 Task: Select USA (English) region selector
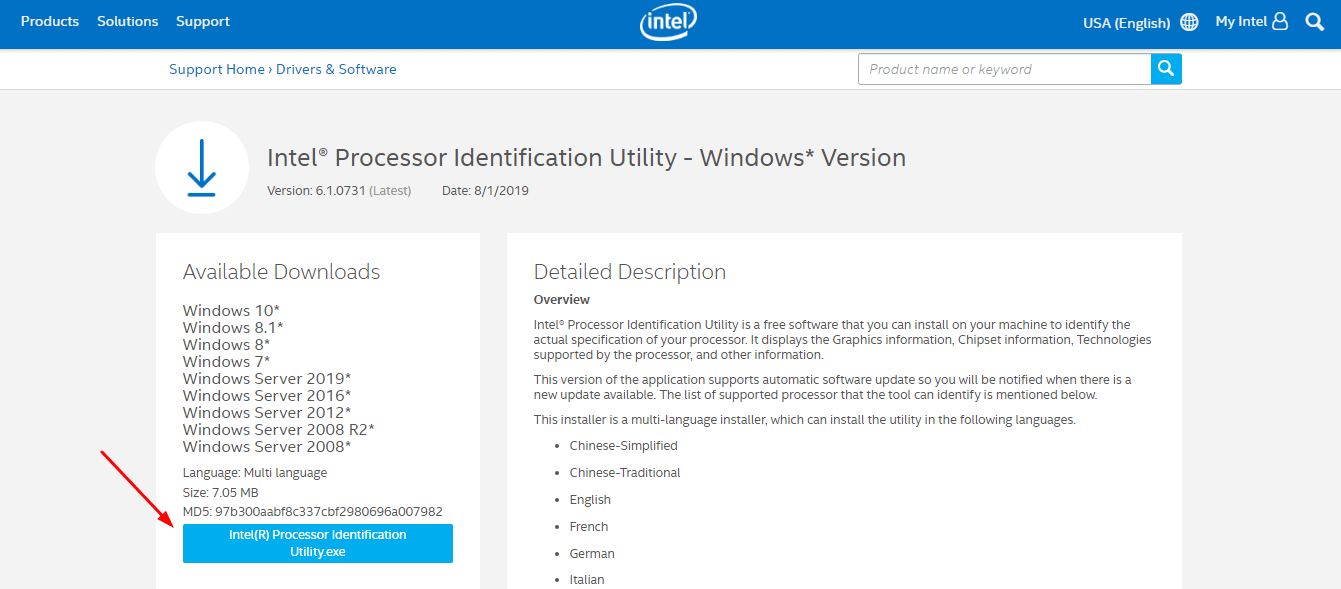[x=1127, y=22]
